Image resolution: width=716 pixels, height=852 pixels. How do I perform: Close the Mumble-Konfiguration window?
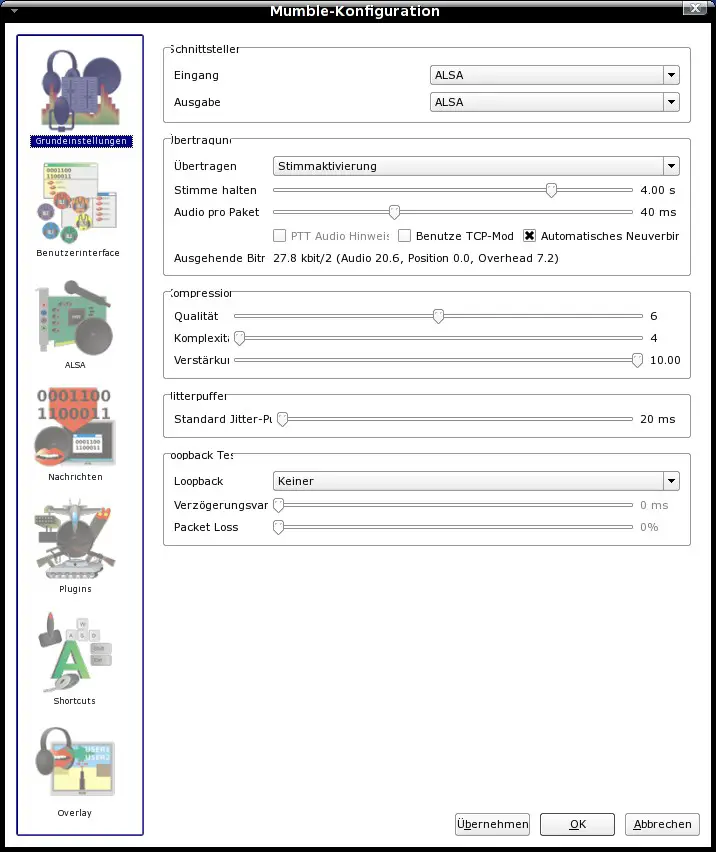[695, 8]
